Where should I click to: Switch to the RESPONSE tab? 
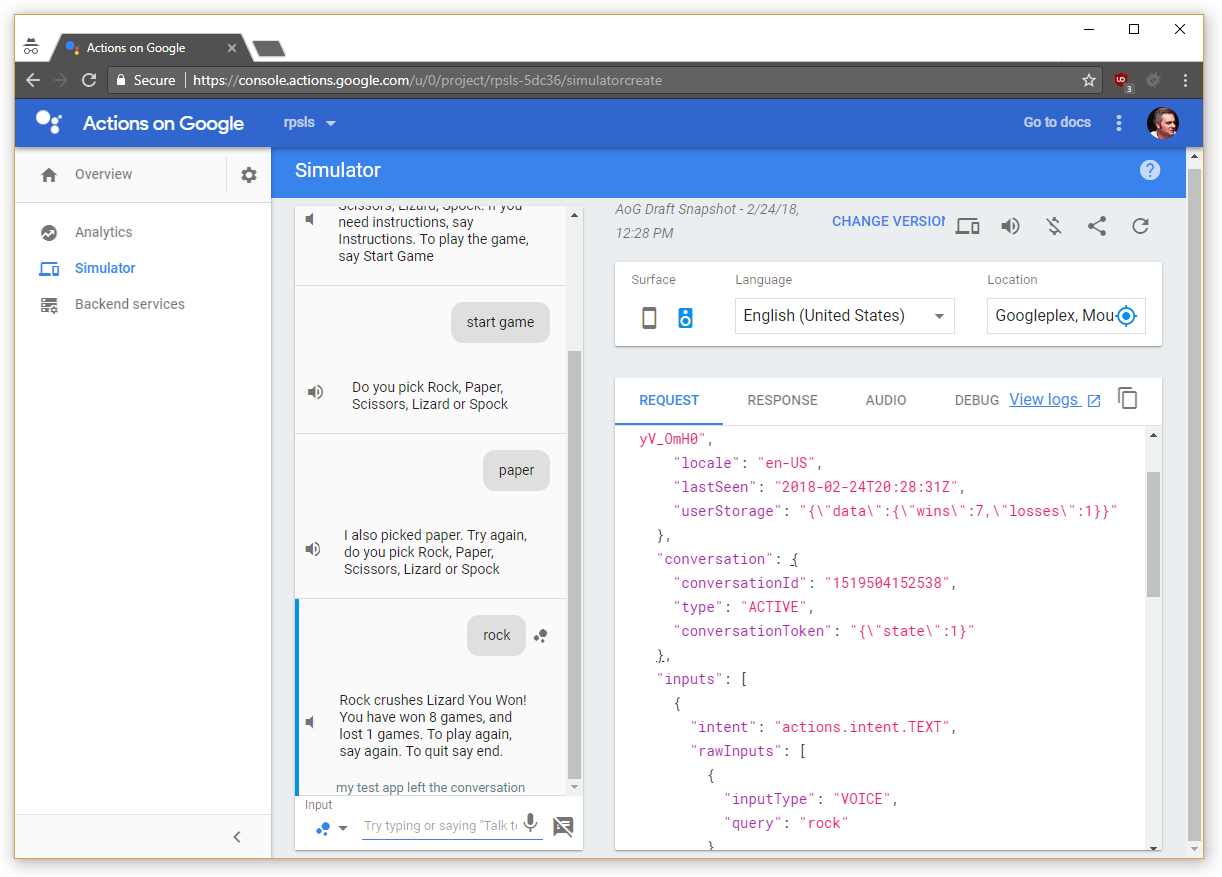pyautogui.click(x=782, y=400)
